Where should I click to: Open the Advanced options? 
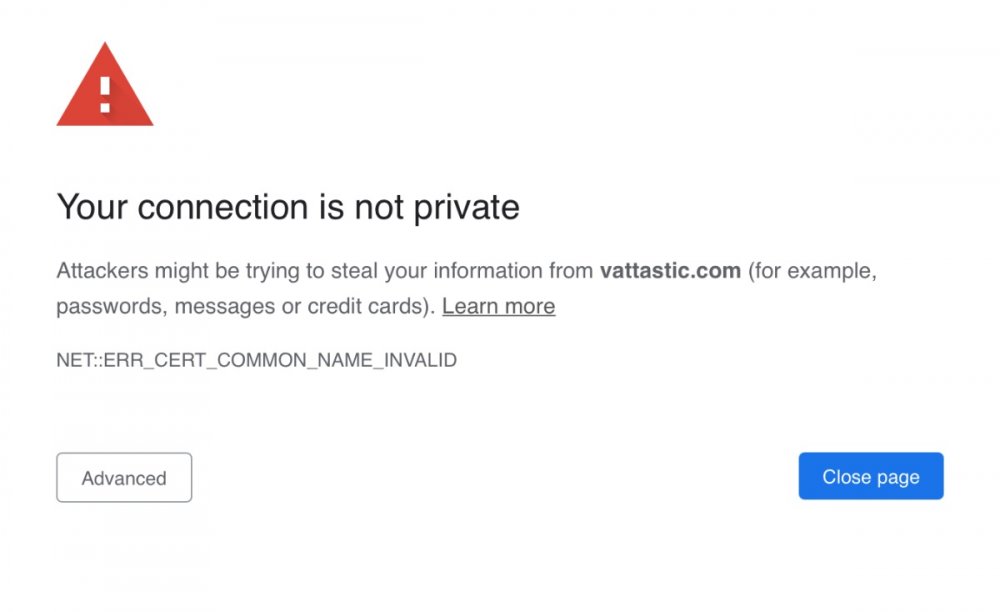(x=124, y=478)
